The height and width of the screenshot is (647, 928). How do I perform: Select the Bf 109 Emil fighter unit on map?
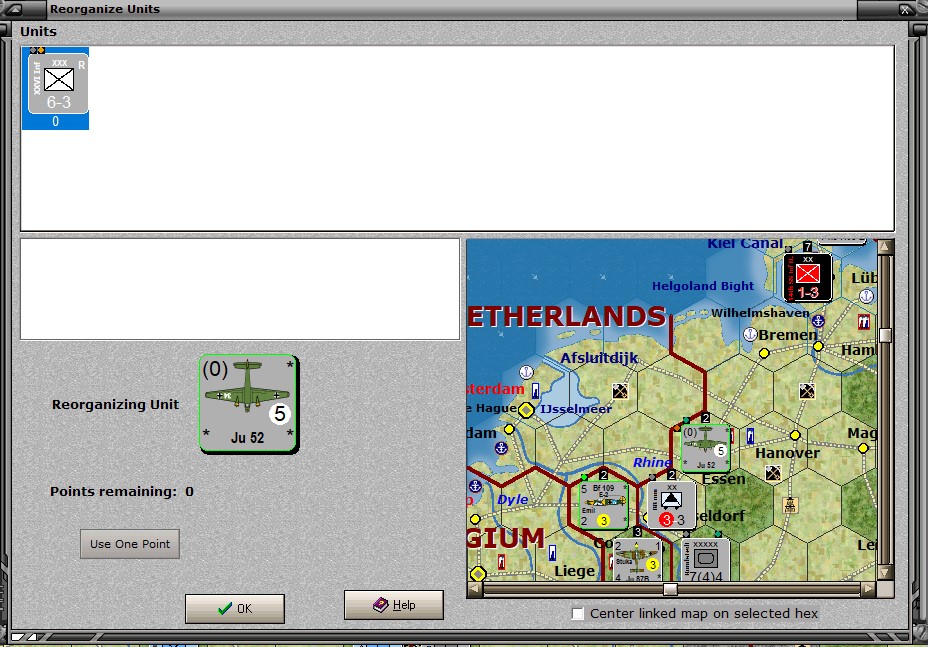point(603,505)
